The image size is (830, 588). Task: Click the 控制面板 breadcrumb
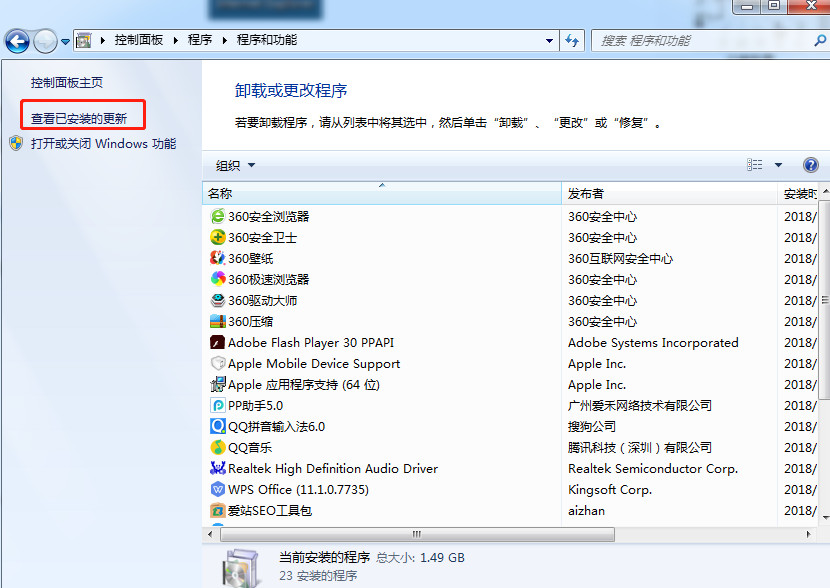click(139, 40)
